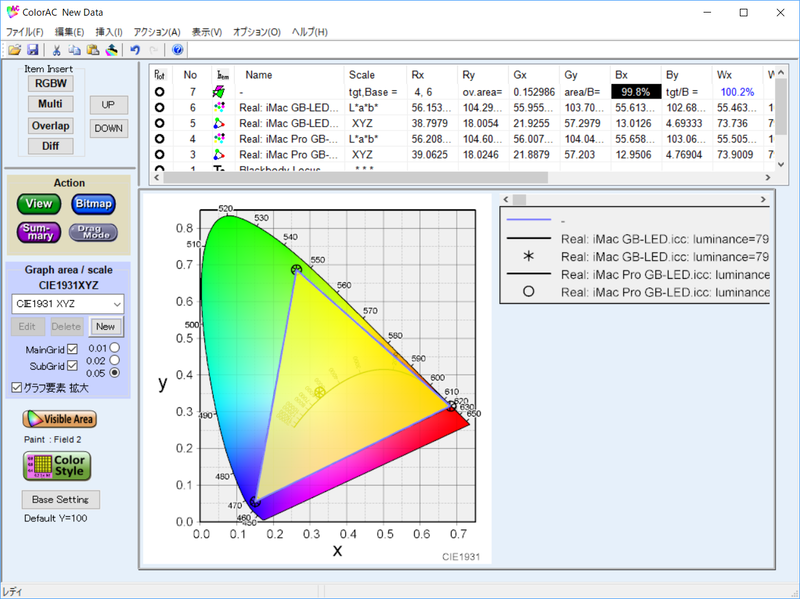Screen dimensions: 800x599
Task: Click the Overlap insert button
Action: click(x=51, y=126)
